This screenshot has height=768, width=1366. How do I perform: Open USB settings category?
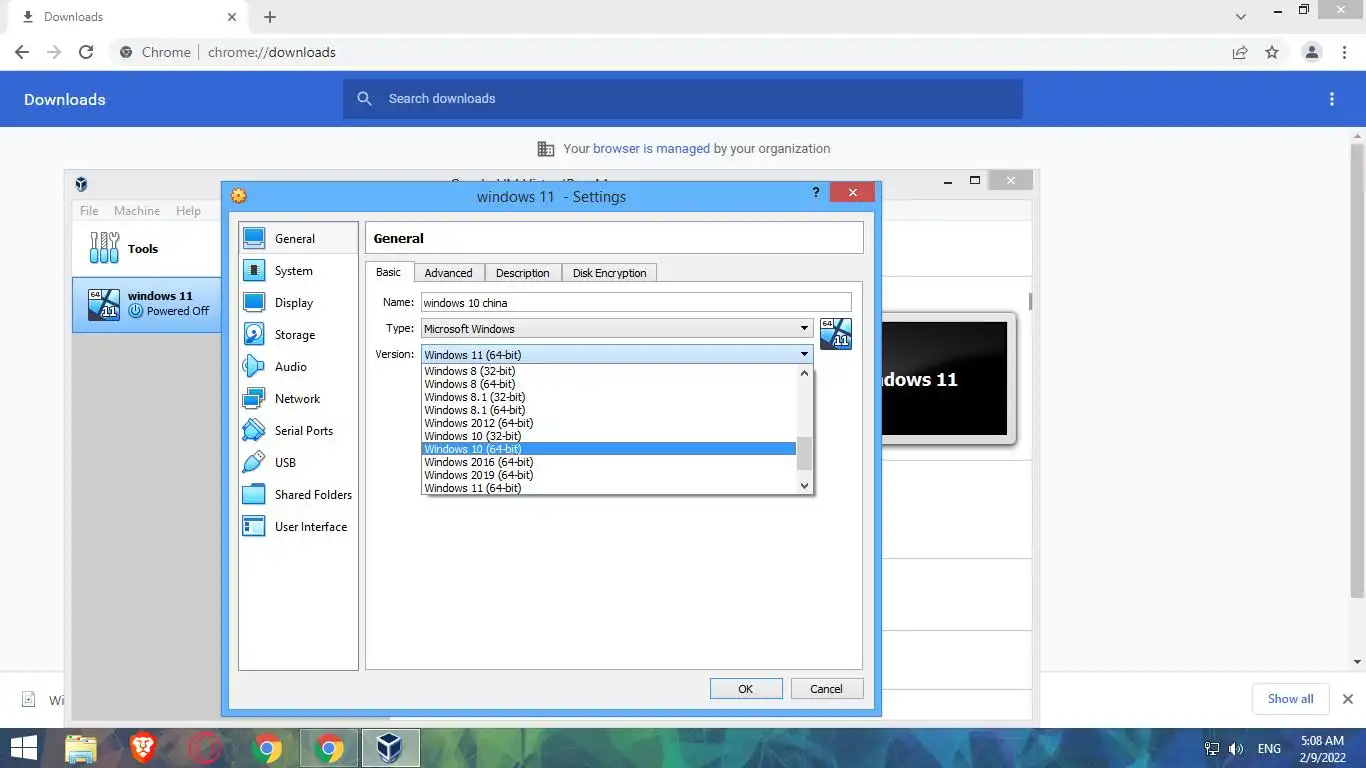click(x=298, y=463)
